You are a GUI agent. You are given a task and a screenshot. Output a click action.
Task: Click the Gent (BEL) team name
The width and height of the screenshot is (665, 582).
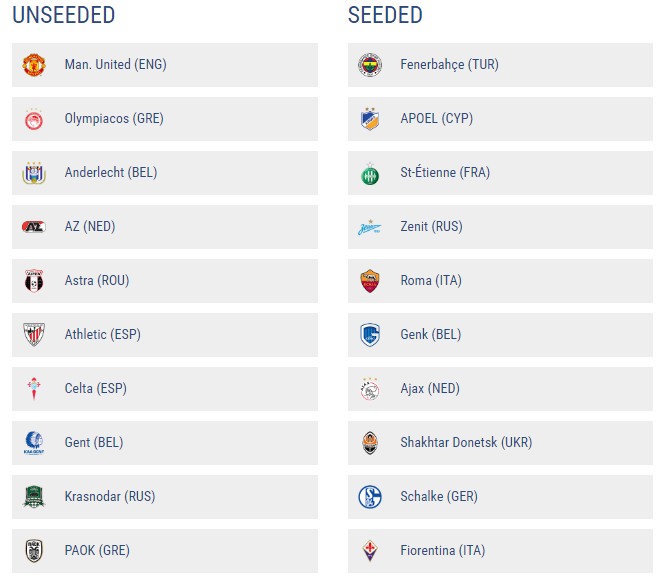[x=94, y=443]
